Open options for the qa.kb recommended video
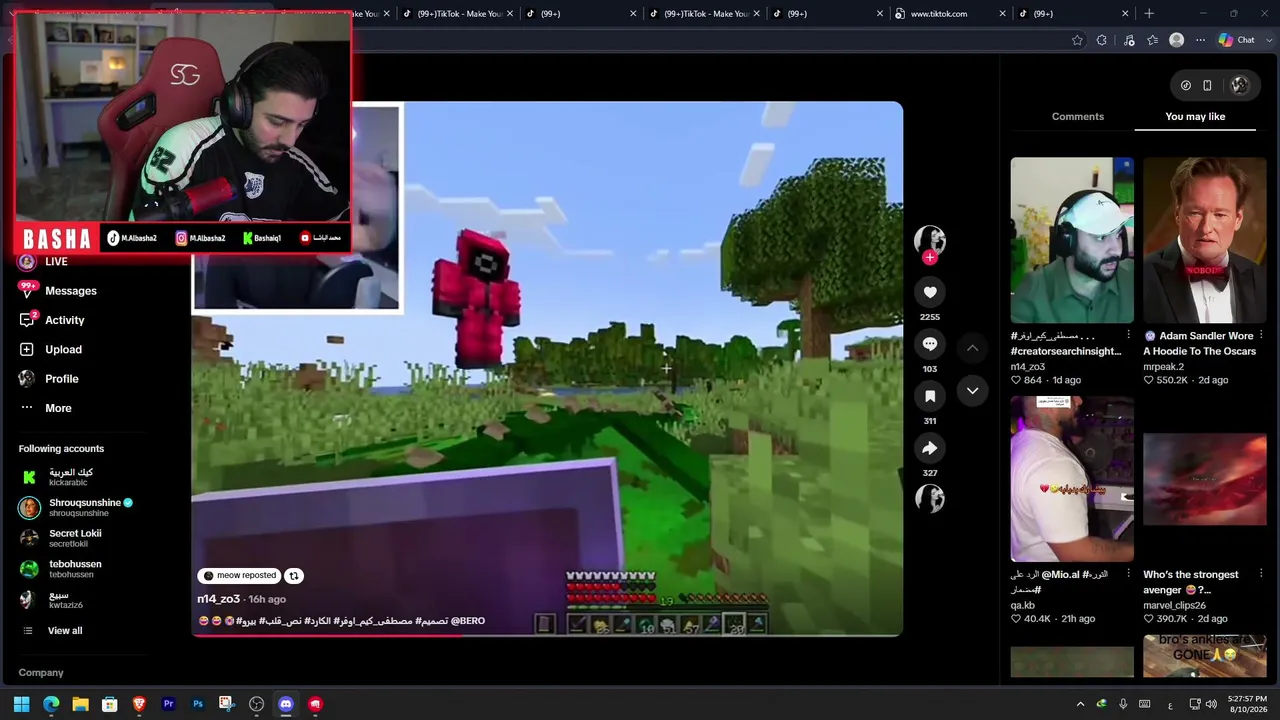Screen dimensions: 1280x720 [x=1128, y=574]
